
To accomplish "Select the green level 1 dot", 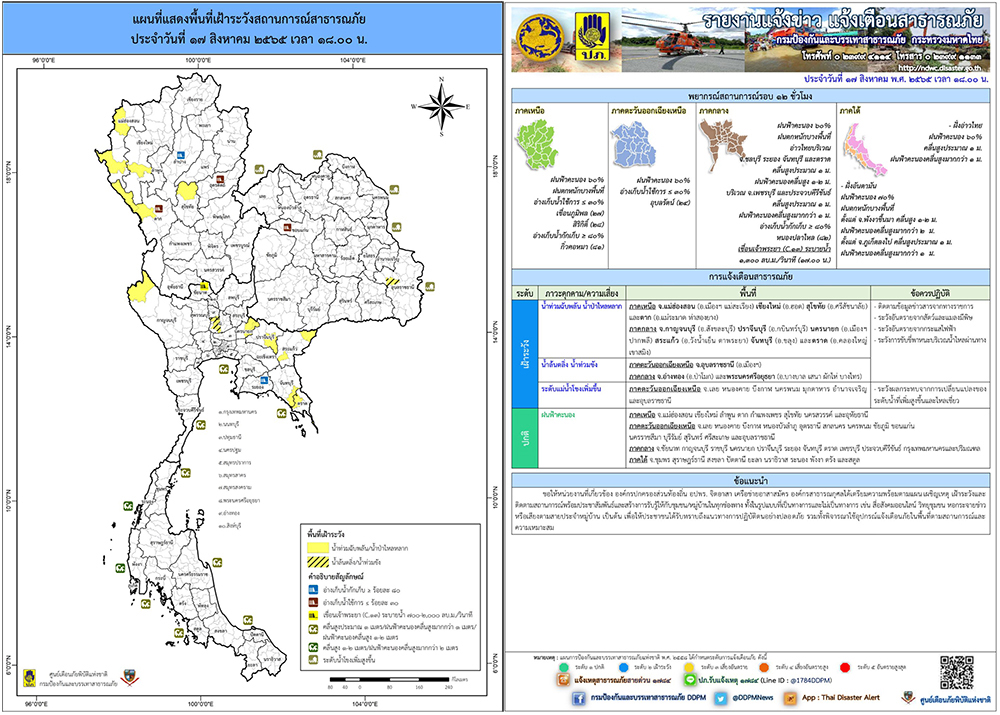I will pyautogui.click(x=564, y=667).
